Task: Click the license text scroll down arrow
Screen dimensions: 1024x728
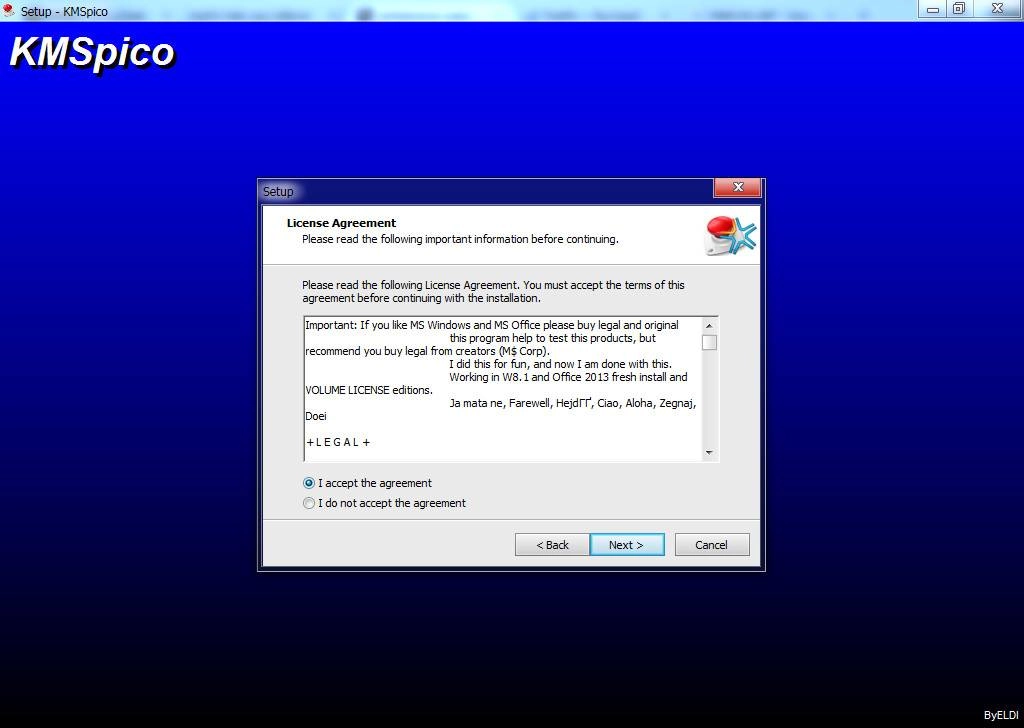Action: point(709,452)
